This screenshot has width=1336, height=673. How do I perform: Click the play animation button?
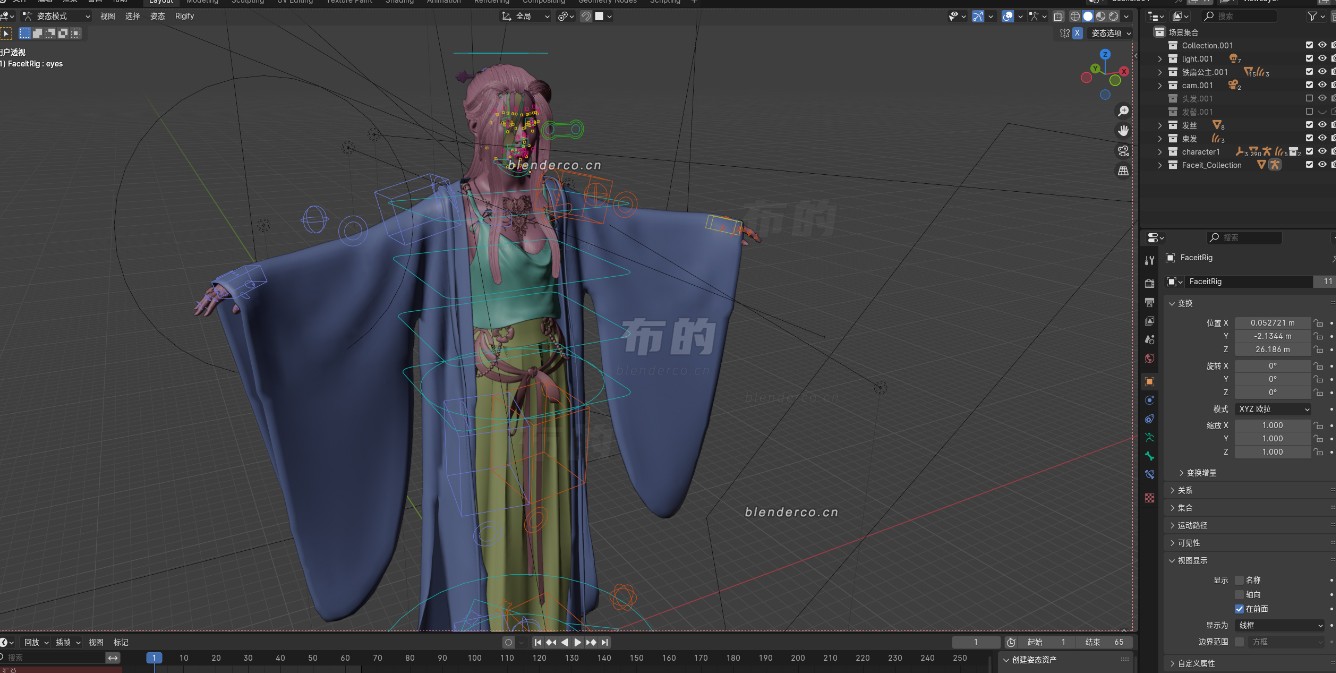[578, 642]
